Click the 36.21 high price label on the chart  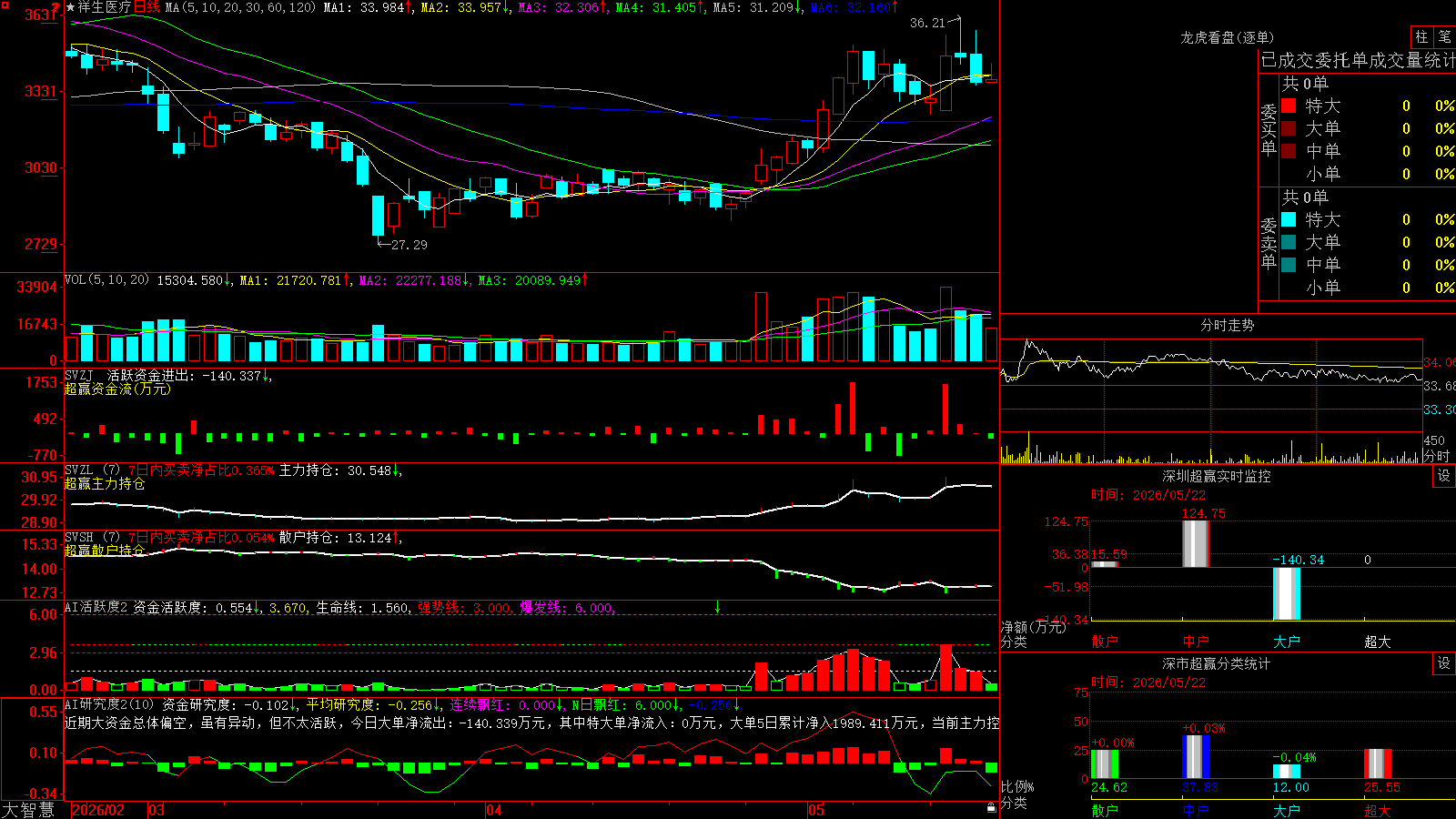[x=928, y=23]
